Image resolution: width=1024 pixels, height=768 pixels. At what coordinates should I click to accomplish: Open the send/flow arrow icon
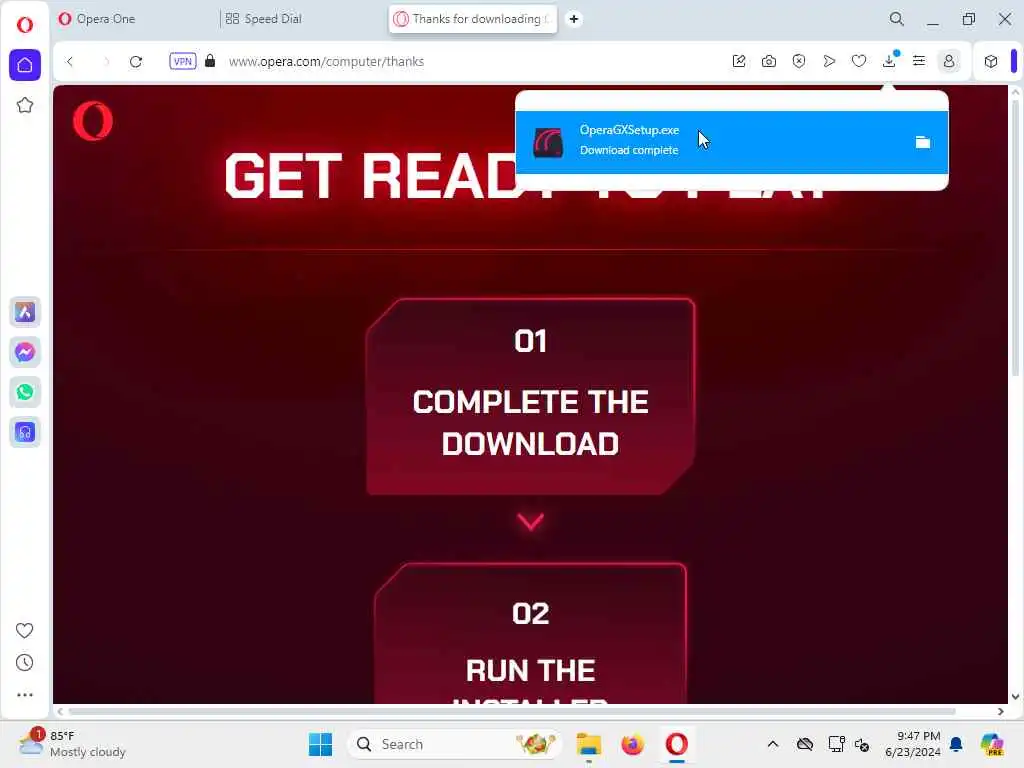[829, 61]
